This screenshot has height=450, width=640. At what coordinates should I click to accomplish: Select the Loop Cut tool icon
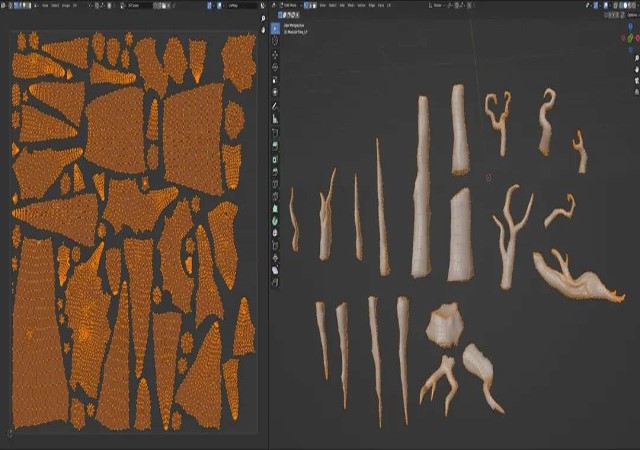(x=275, y=185)
